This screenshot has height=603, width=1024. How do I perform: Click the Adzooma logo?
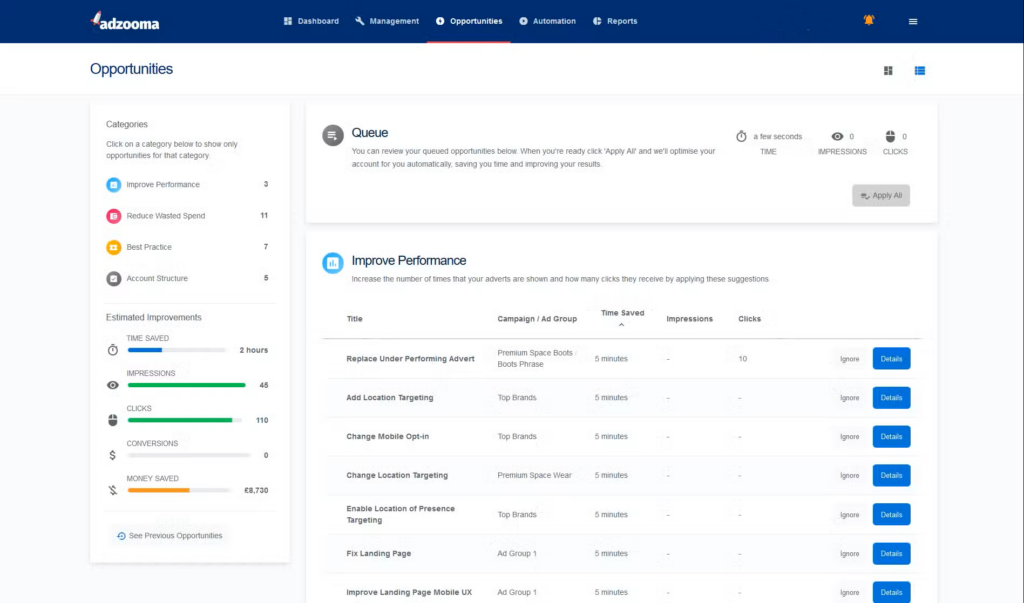point(128,20)
